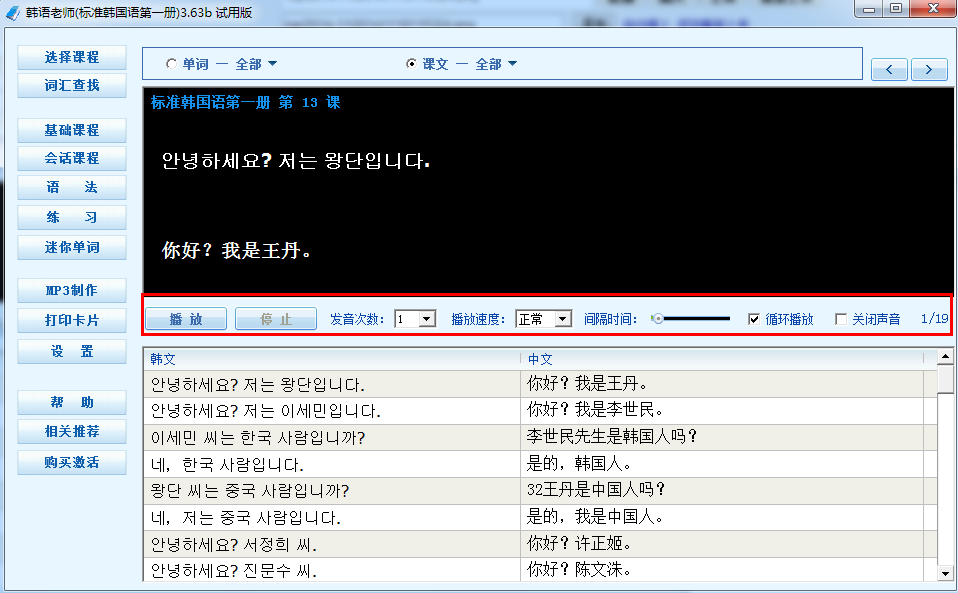
Task: Switch to 会话课程 section
Action: click(72, 159)
